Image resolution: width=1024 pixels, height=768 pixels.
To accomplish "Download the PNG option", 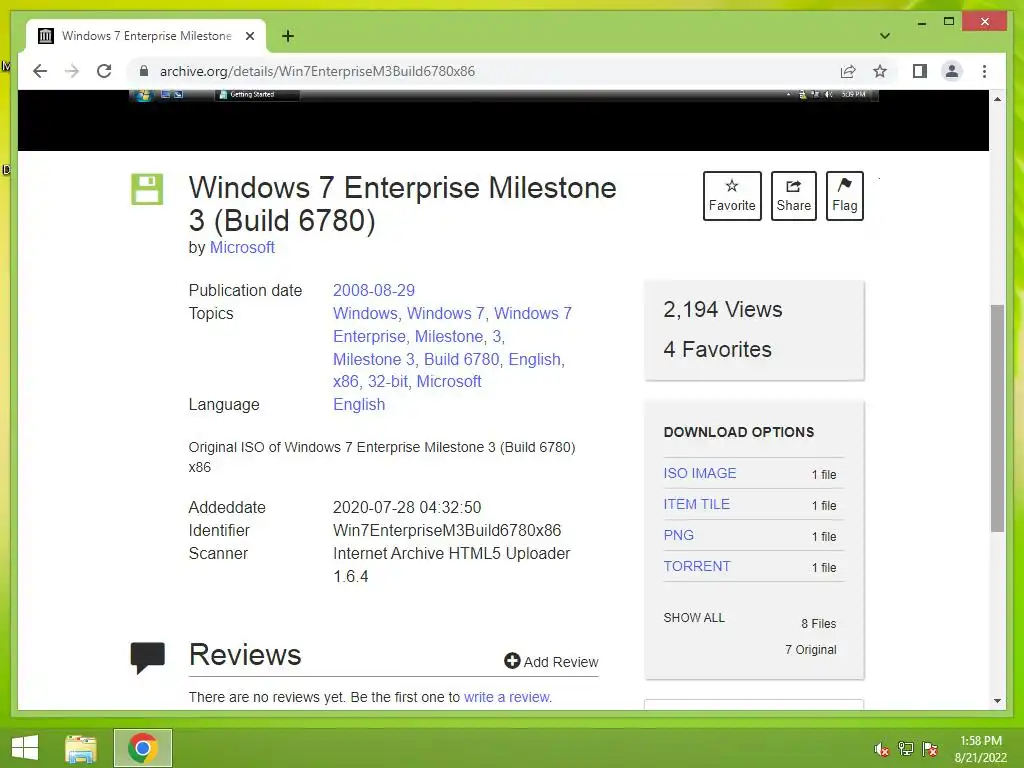I will [x=679, y=535].
